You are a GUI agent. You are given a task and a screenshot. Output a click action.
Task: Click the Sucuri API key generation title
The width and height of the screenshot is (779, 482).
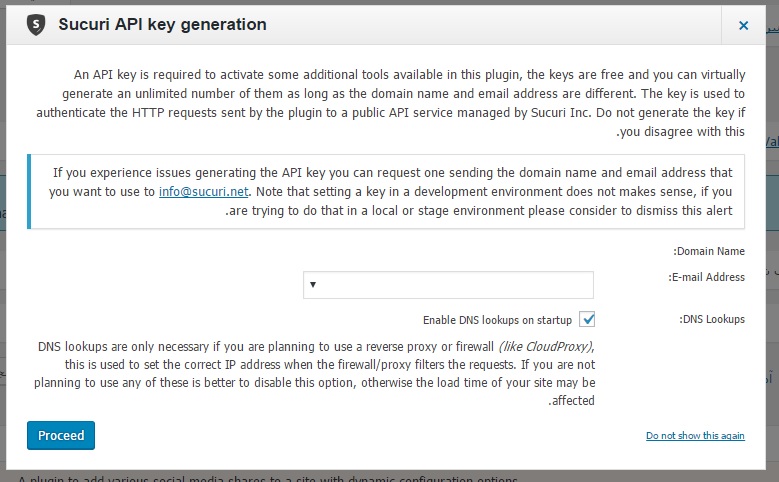point(162,24)
